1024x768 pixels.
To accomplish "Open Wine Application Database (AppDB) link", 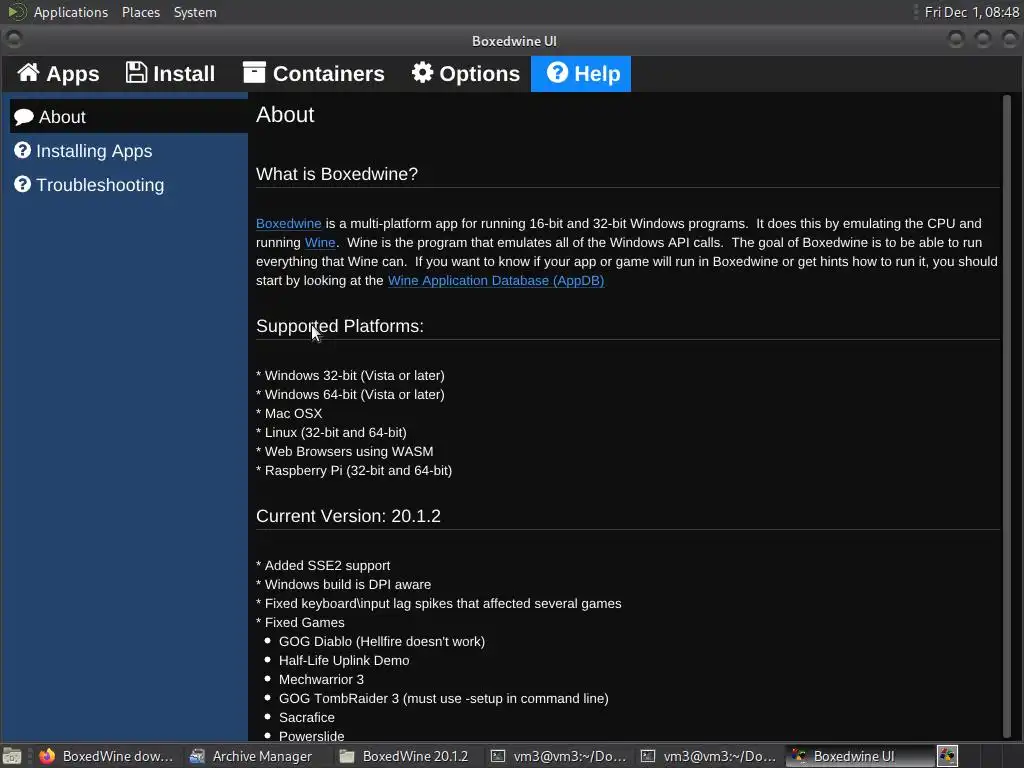I will (x=496, y=280).
